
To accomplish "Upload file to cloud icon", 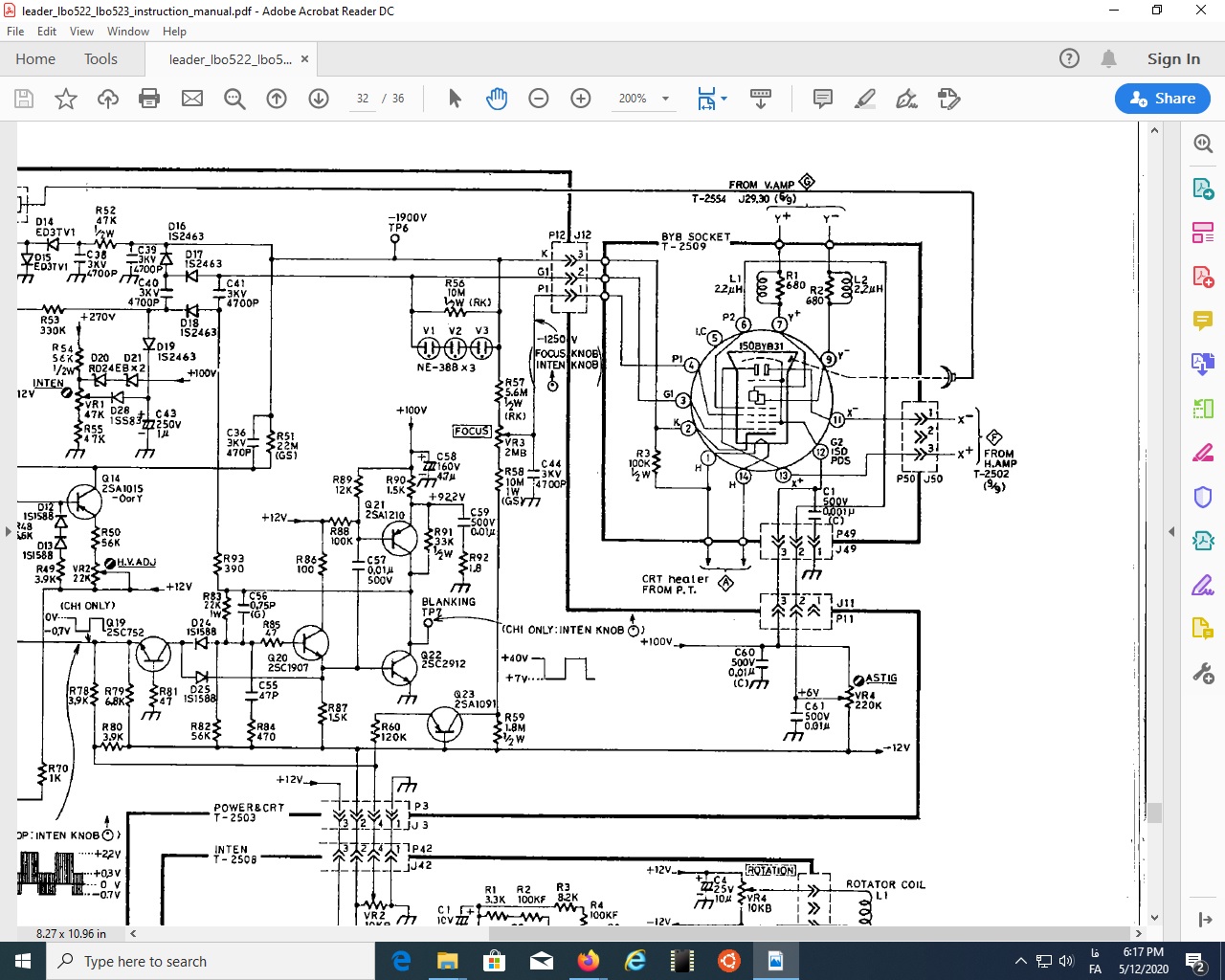I will [108, 99].
